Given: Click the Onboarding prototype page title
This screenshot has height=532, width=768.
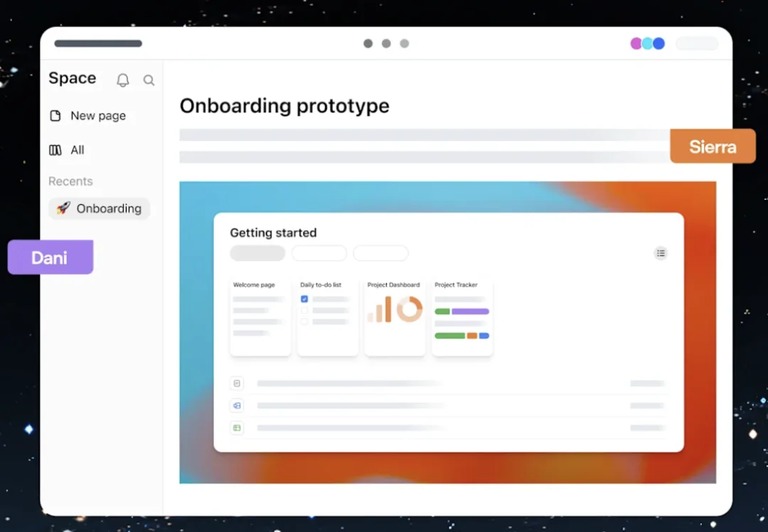Looking at the screenshot, I should click(x=285, y=106).
